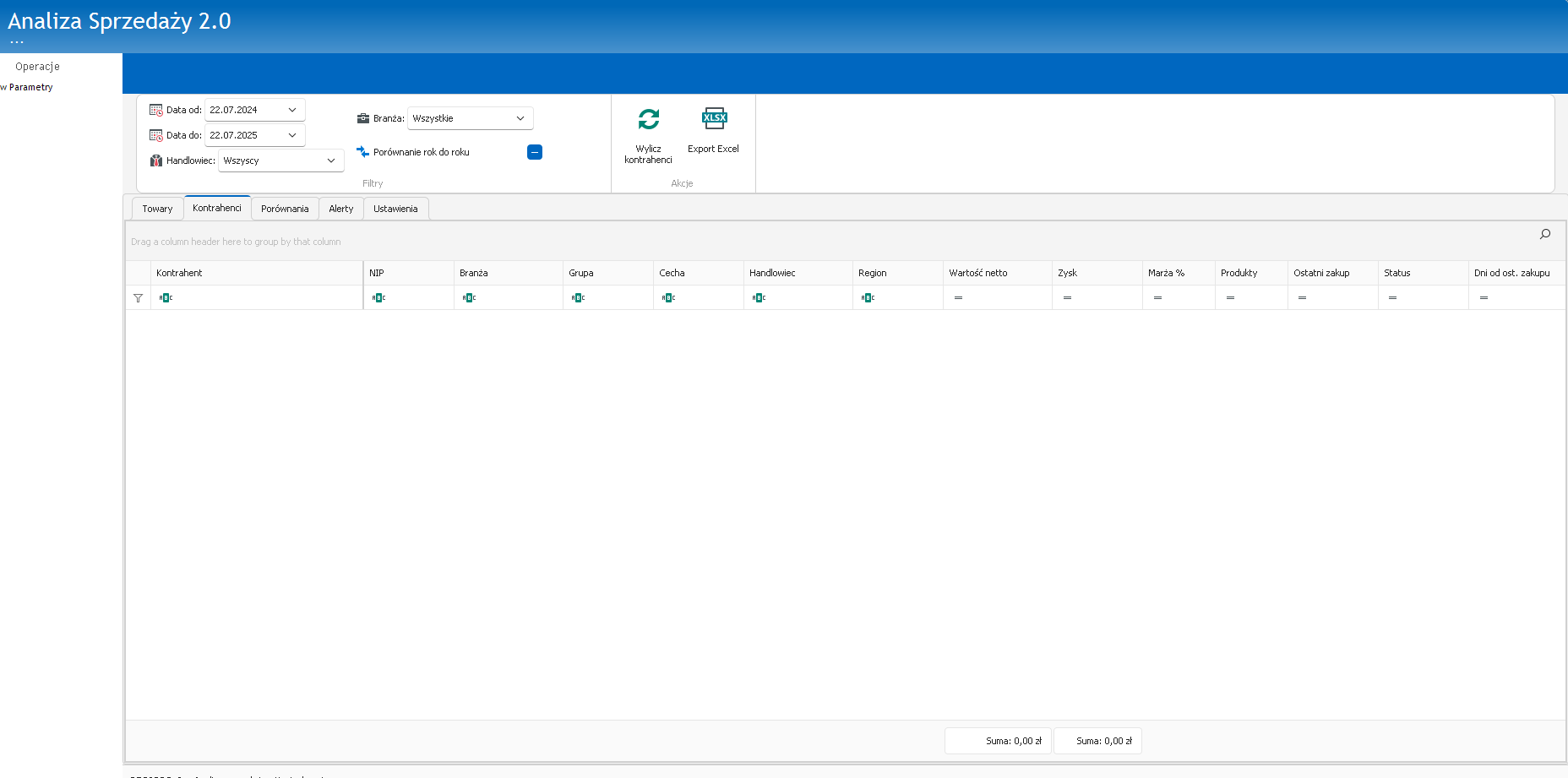Open the Ustawienia tab
1568x778 pixels.
[x=395, y=209]
